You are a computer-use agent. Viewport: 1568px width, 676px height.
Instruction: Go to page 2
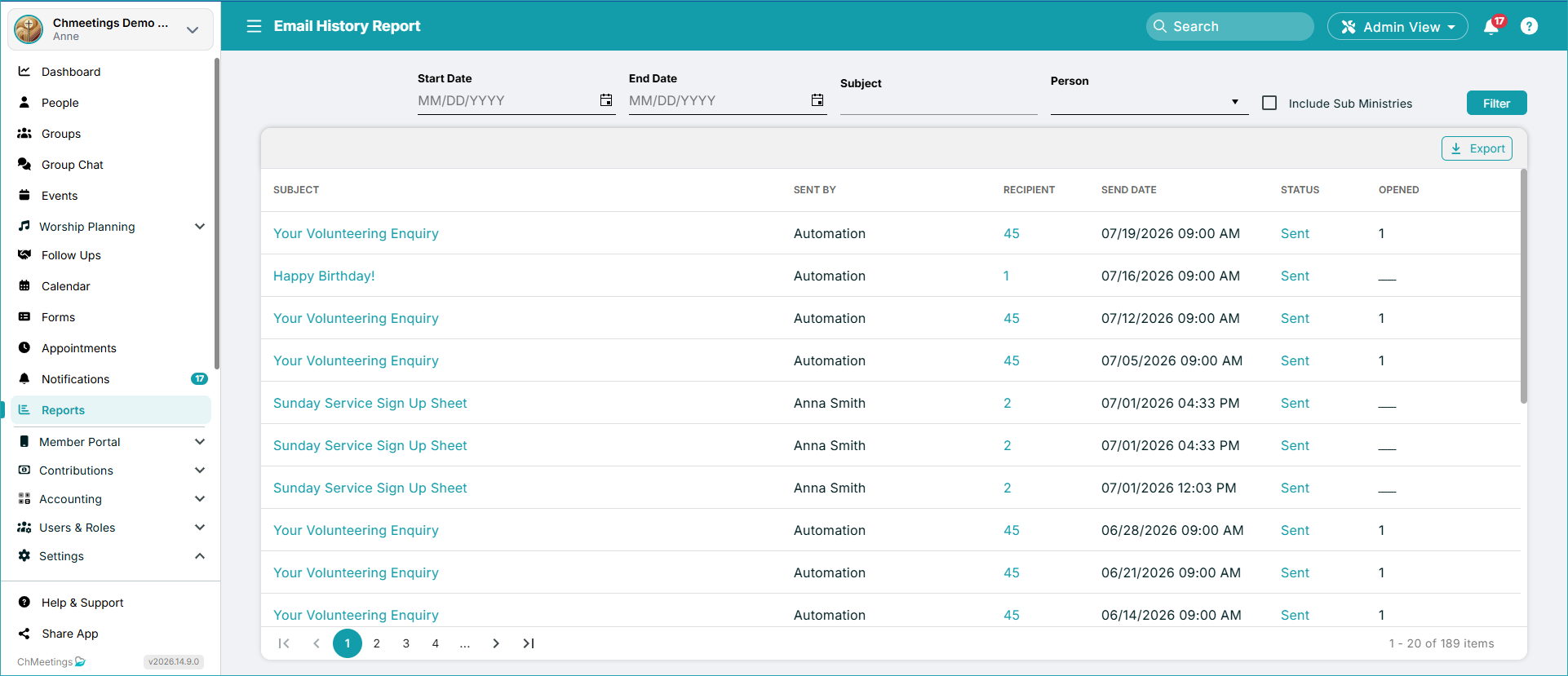(377, 643)
